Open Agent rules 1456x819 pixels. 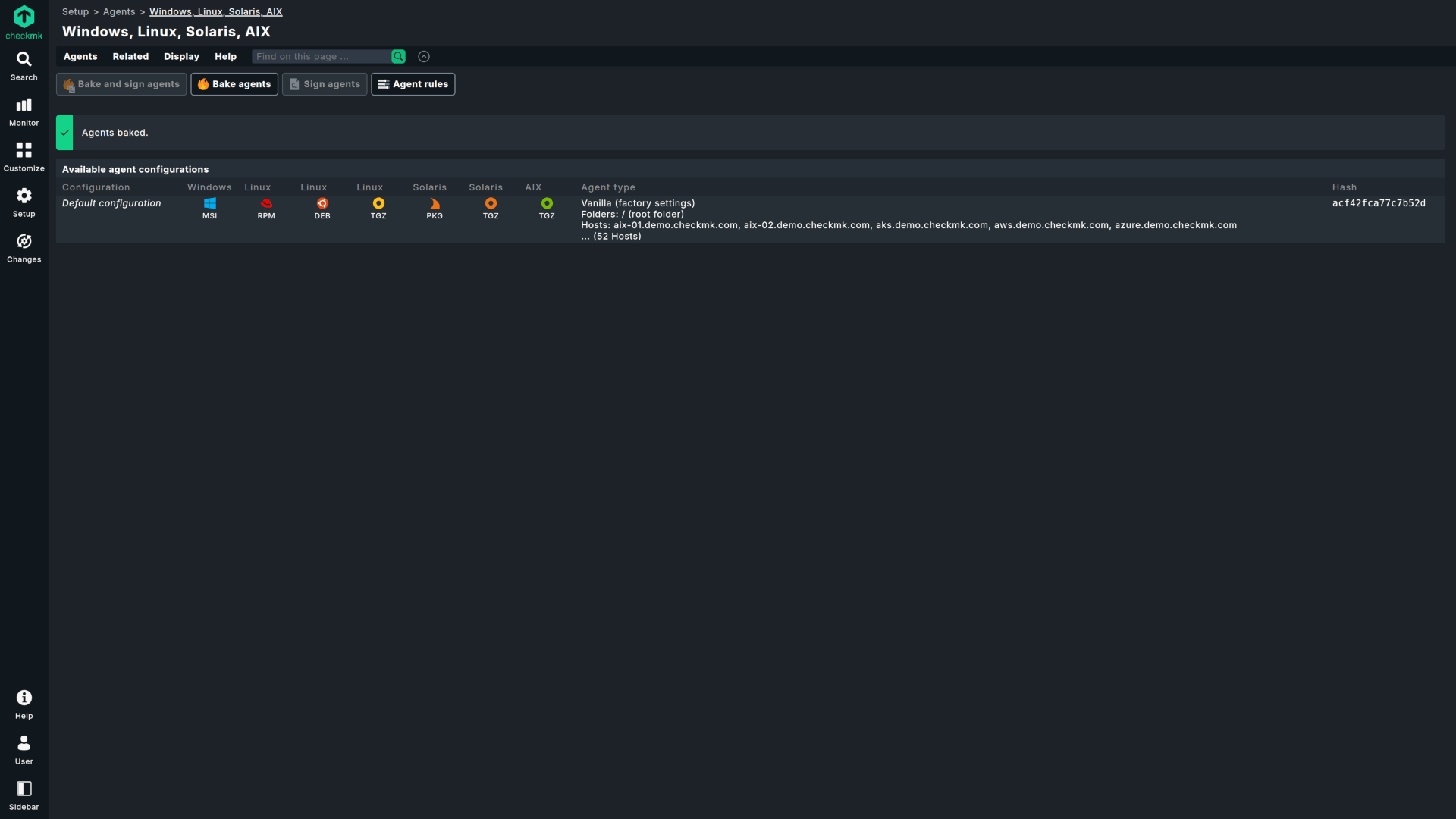tap(413, 84)
